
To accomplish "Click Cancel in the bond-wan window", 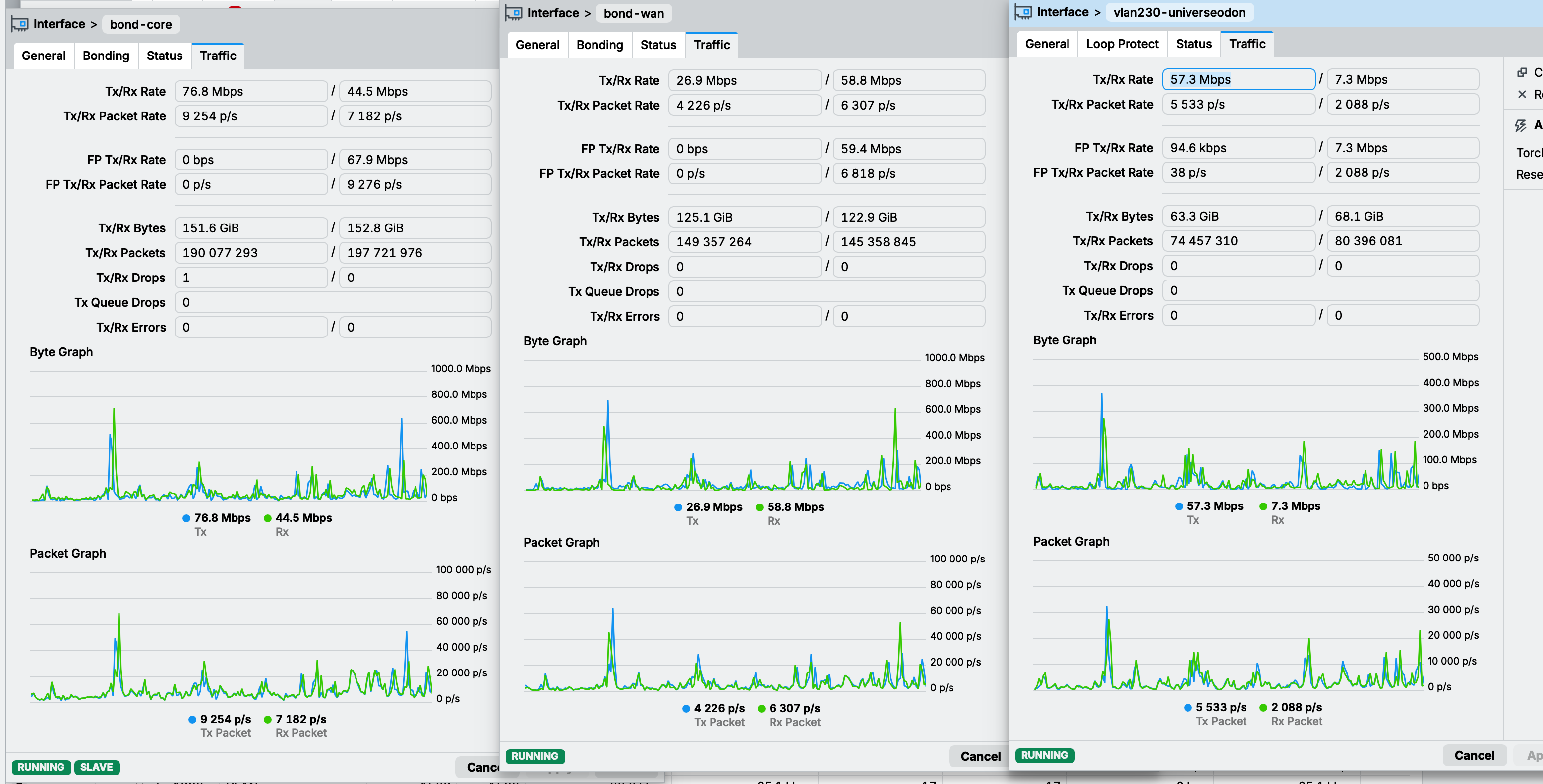I will [980, 756].
